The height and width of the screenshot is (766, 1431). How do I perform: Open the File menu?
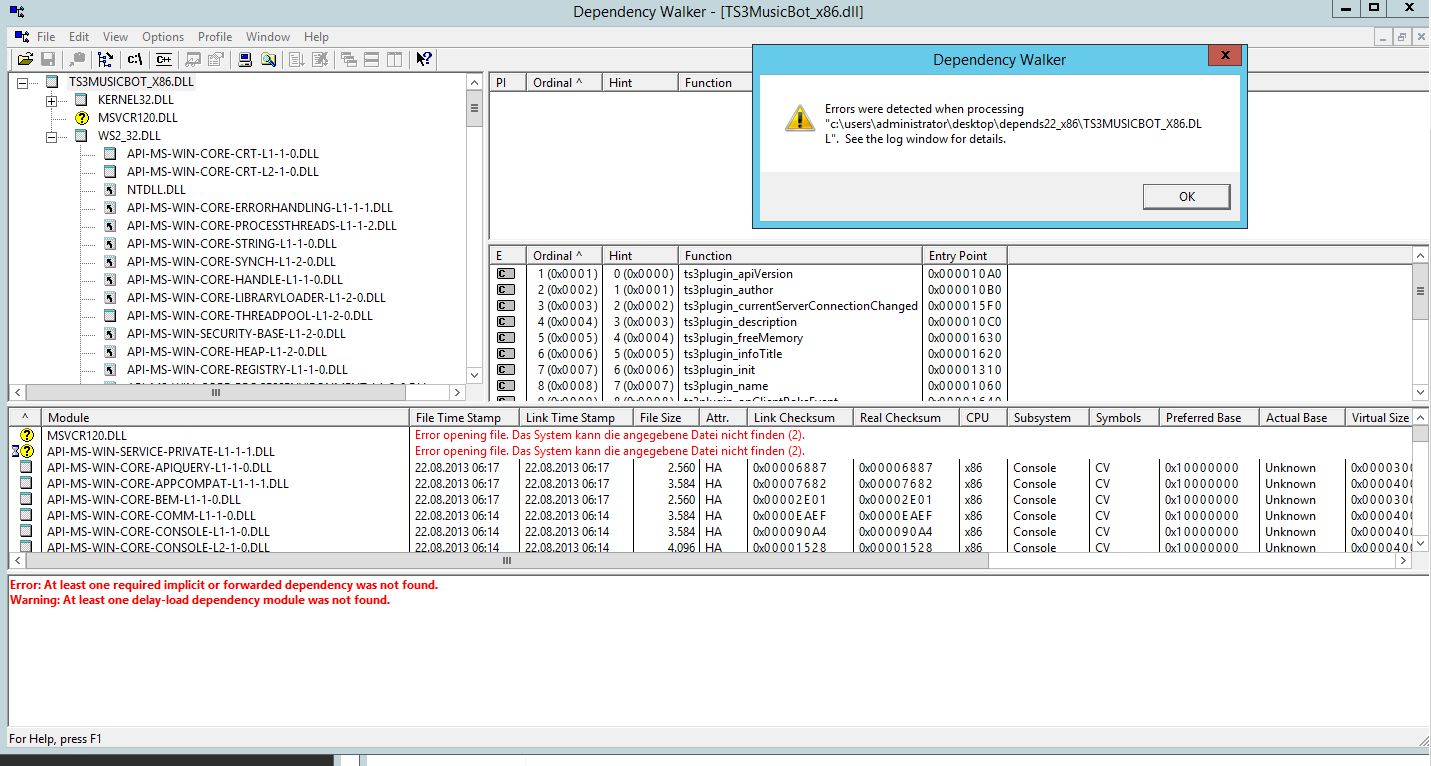(46, 37)
